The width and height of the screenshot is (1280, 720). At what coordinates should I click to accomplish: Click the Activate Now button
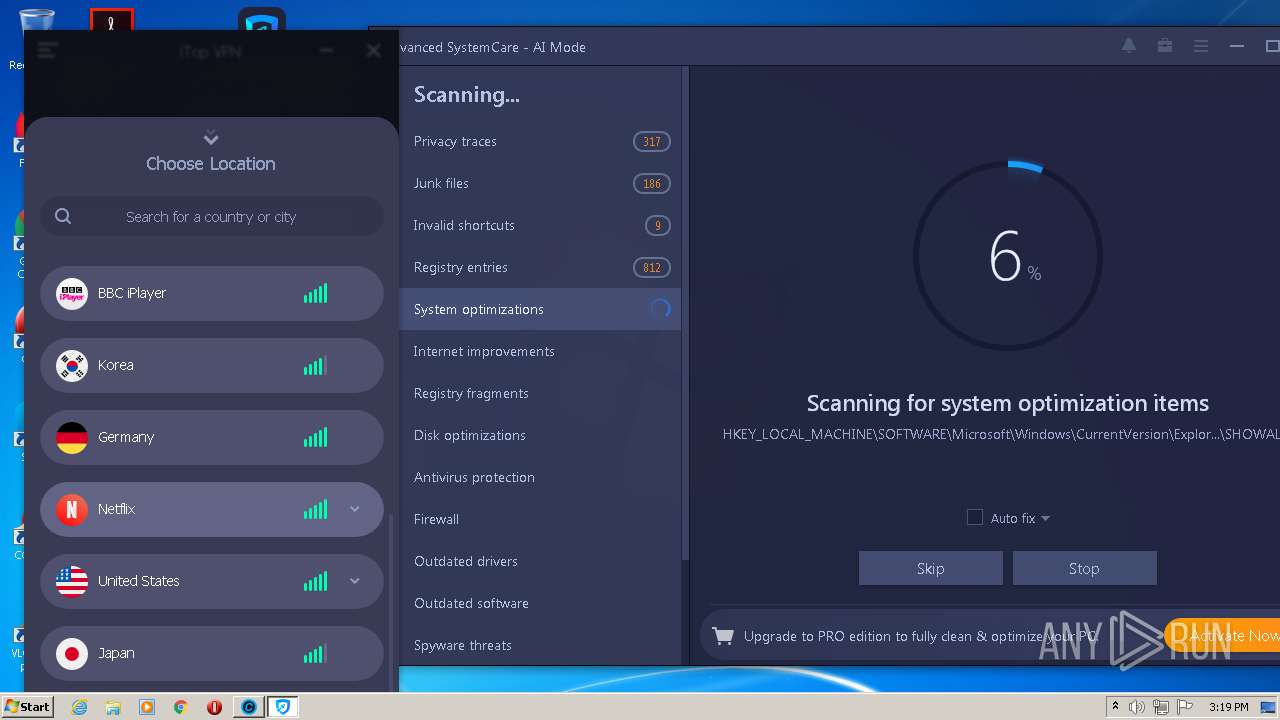point(1222,635)
